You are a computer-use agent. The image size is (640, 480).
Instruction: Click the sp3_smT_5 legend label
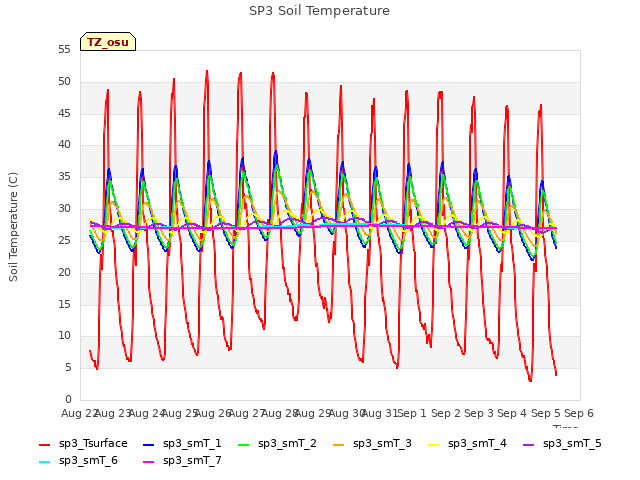pos(572,443)
